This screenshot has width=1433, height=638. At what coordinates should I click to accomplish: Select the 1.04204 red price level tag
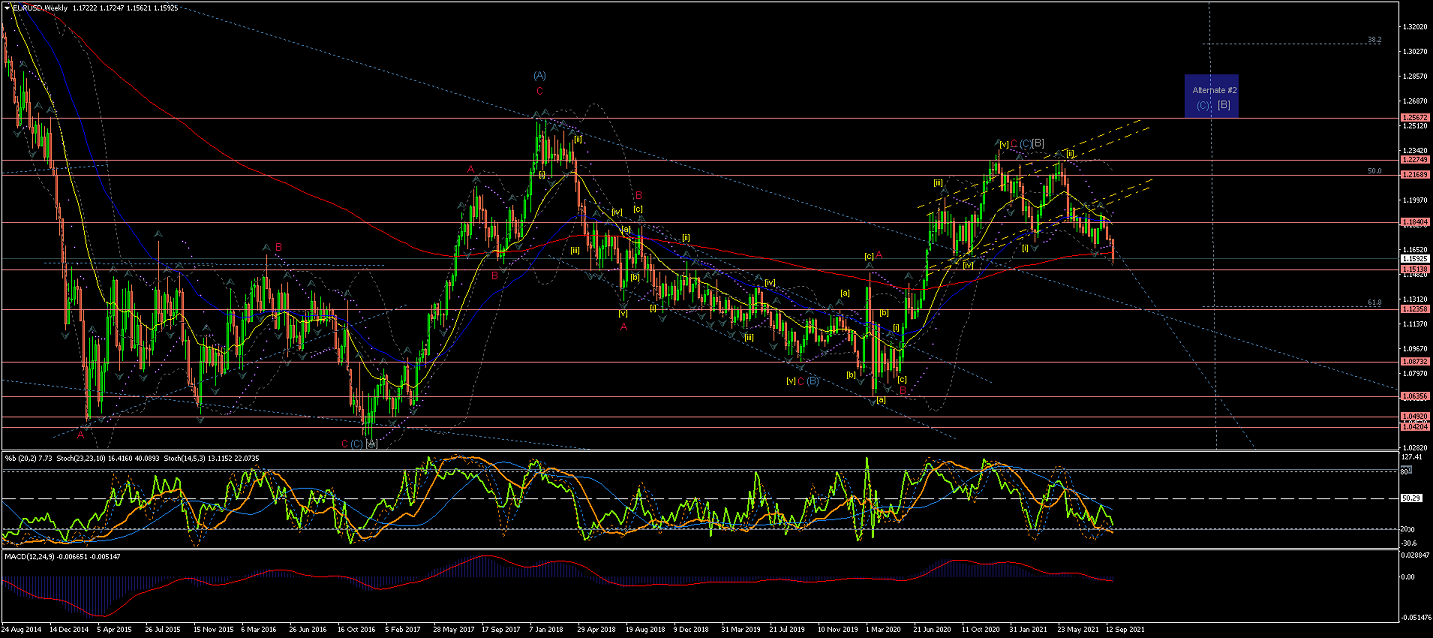pyautogui.click(x=1414, y=427)
